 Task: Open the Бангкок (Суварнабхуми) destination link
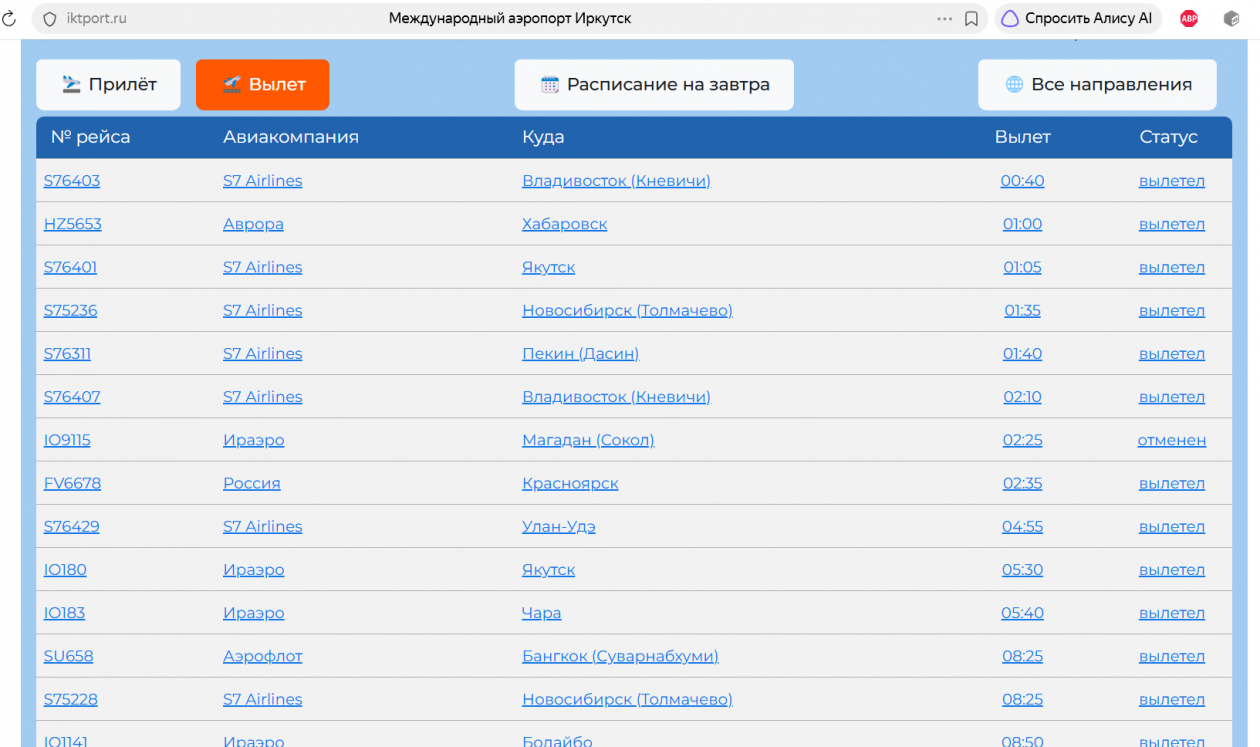620,656
